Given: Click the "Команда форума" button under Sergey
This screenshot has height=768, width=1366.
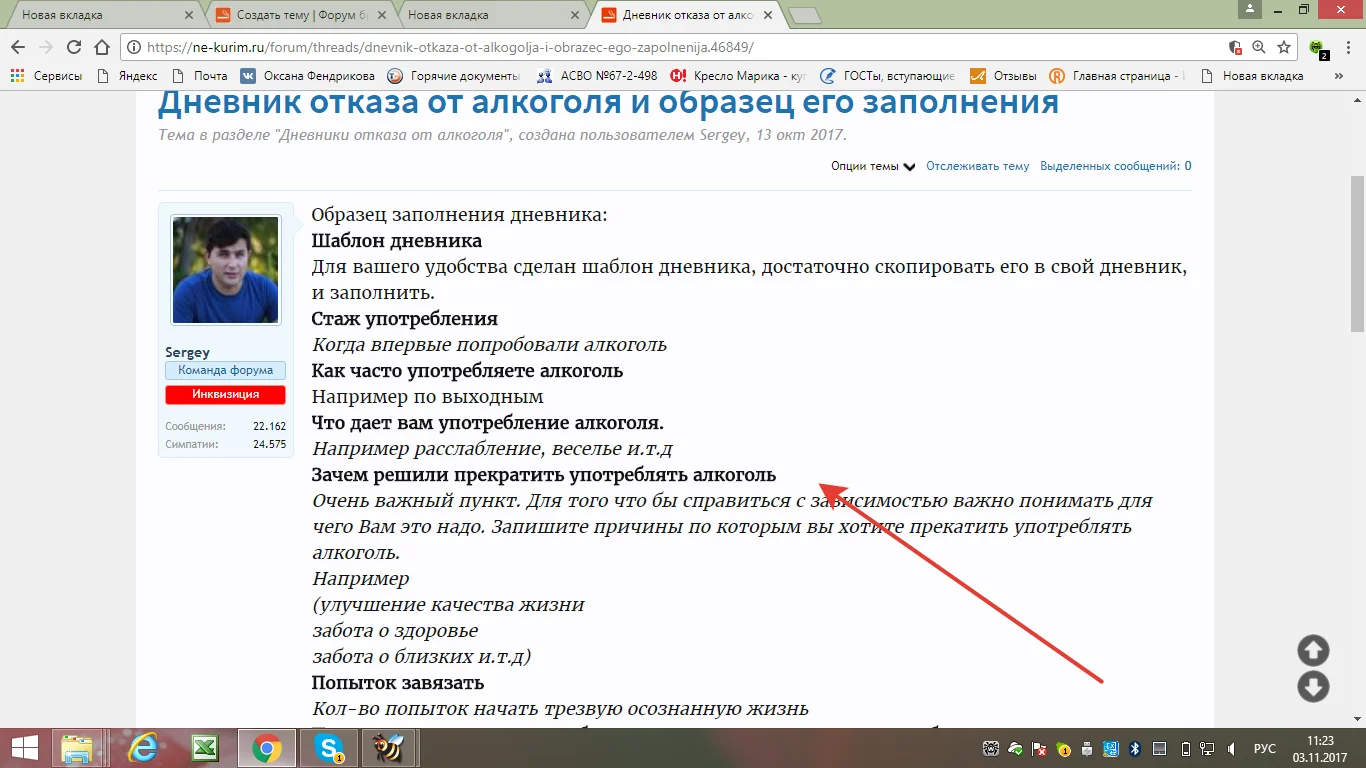Looking at the screenshot, I should click(225, 370).
